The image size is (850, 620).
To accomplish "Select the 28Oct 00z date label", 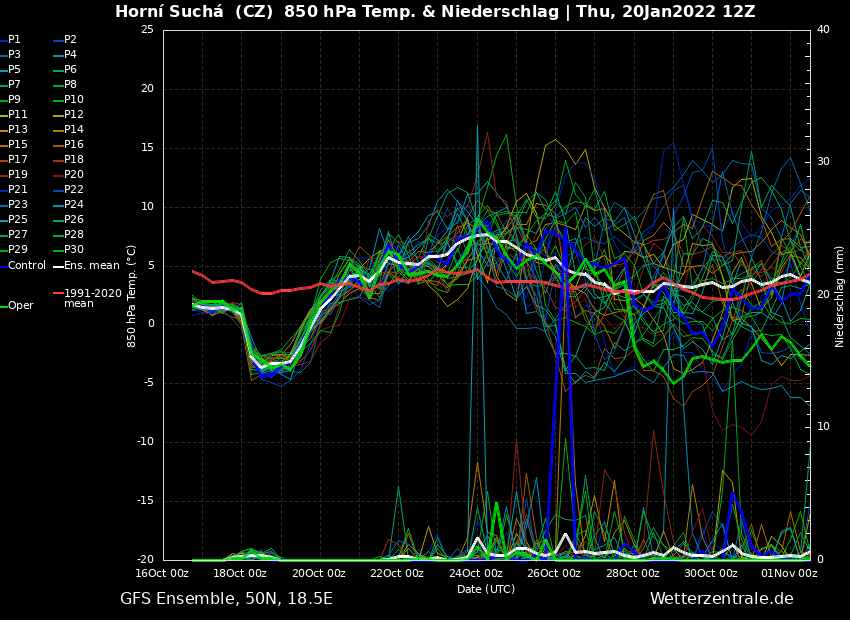I will tap(632, 574).
